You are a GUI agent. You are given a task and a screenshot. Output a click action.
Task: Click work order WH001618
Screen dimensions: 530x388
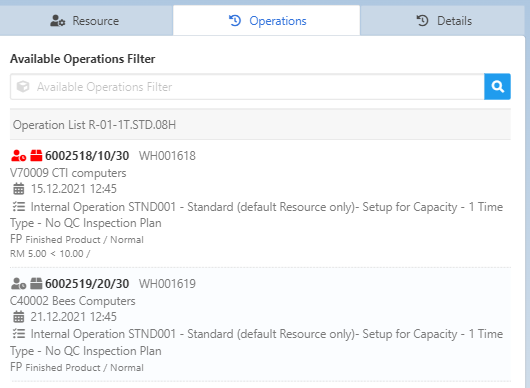(x=167, y=156)
